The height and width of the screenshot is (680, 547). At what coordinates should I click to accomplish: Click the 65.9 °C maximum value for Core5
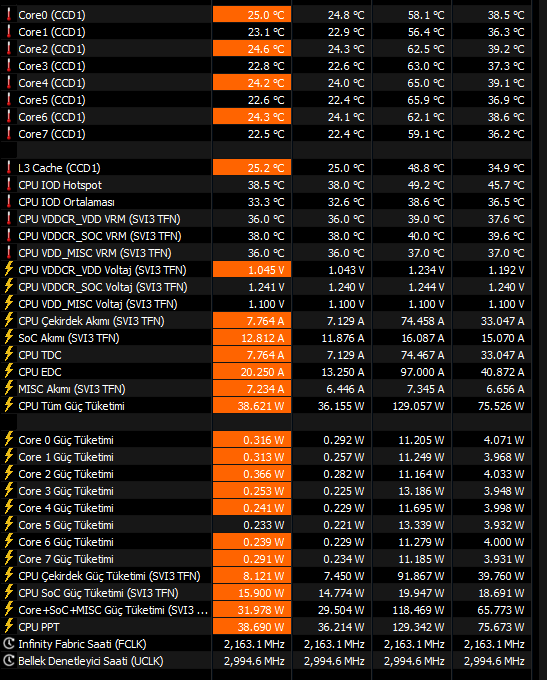pyautogui.click(x=426, y=100)
